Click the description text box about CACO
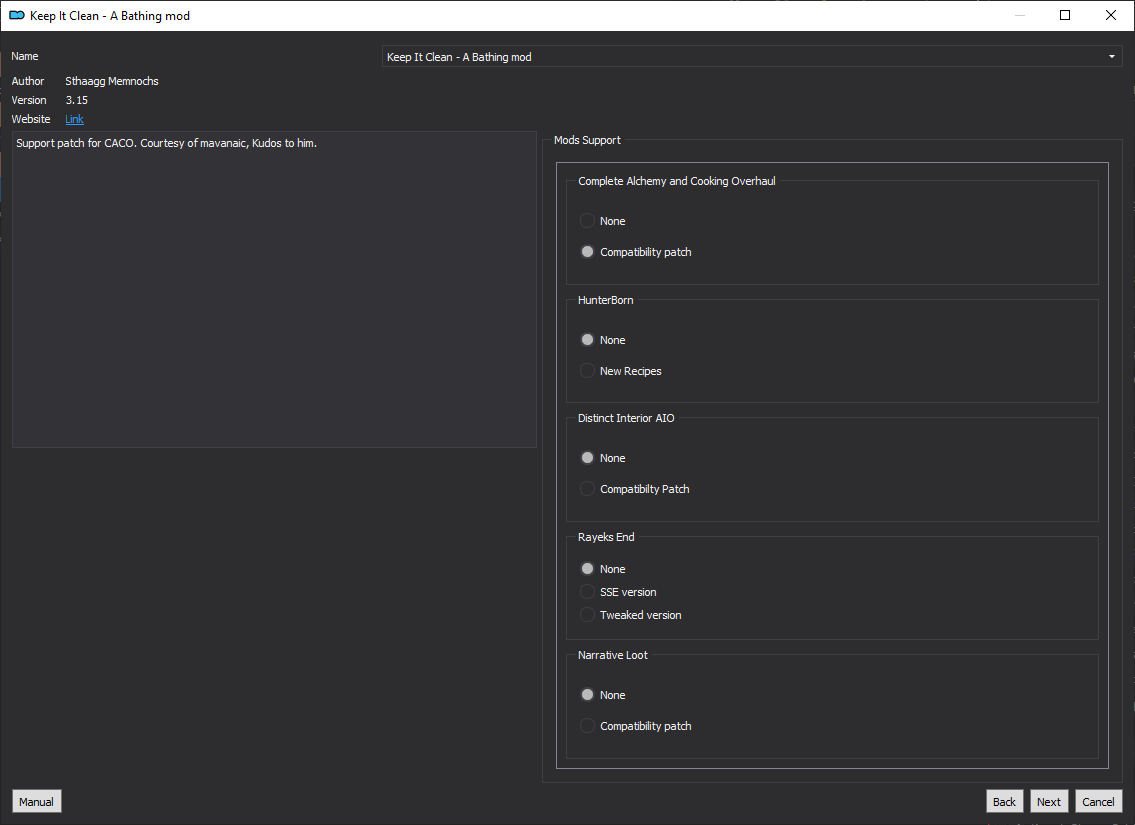Image resolution: width=1135 pixels, height=825 pixels. click(x=274, y=289)
